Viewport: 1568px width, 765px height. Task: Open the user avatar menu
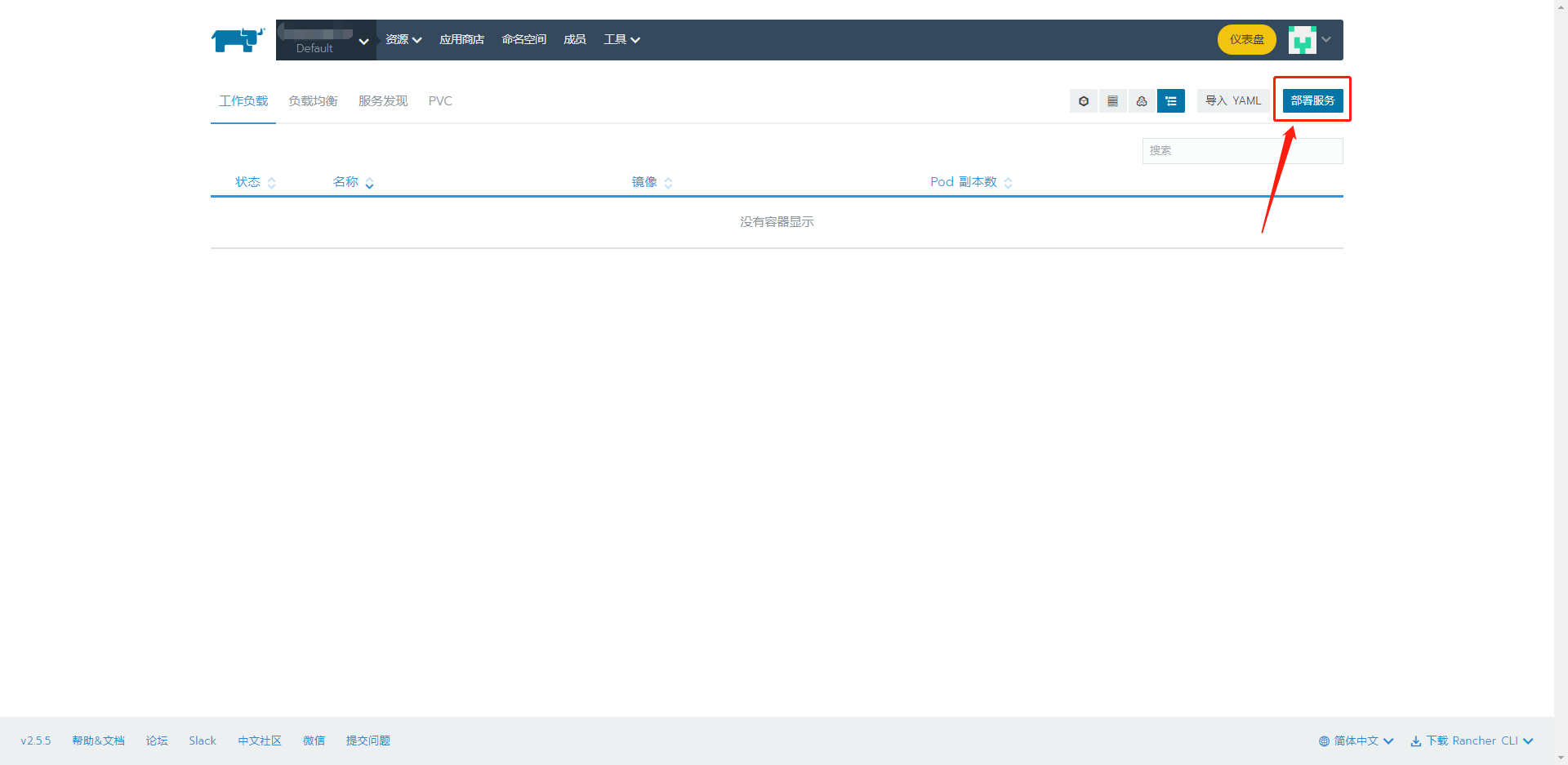[x=1302, y=39]
